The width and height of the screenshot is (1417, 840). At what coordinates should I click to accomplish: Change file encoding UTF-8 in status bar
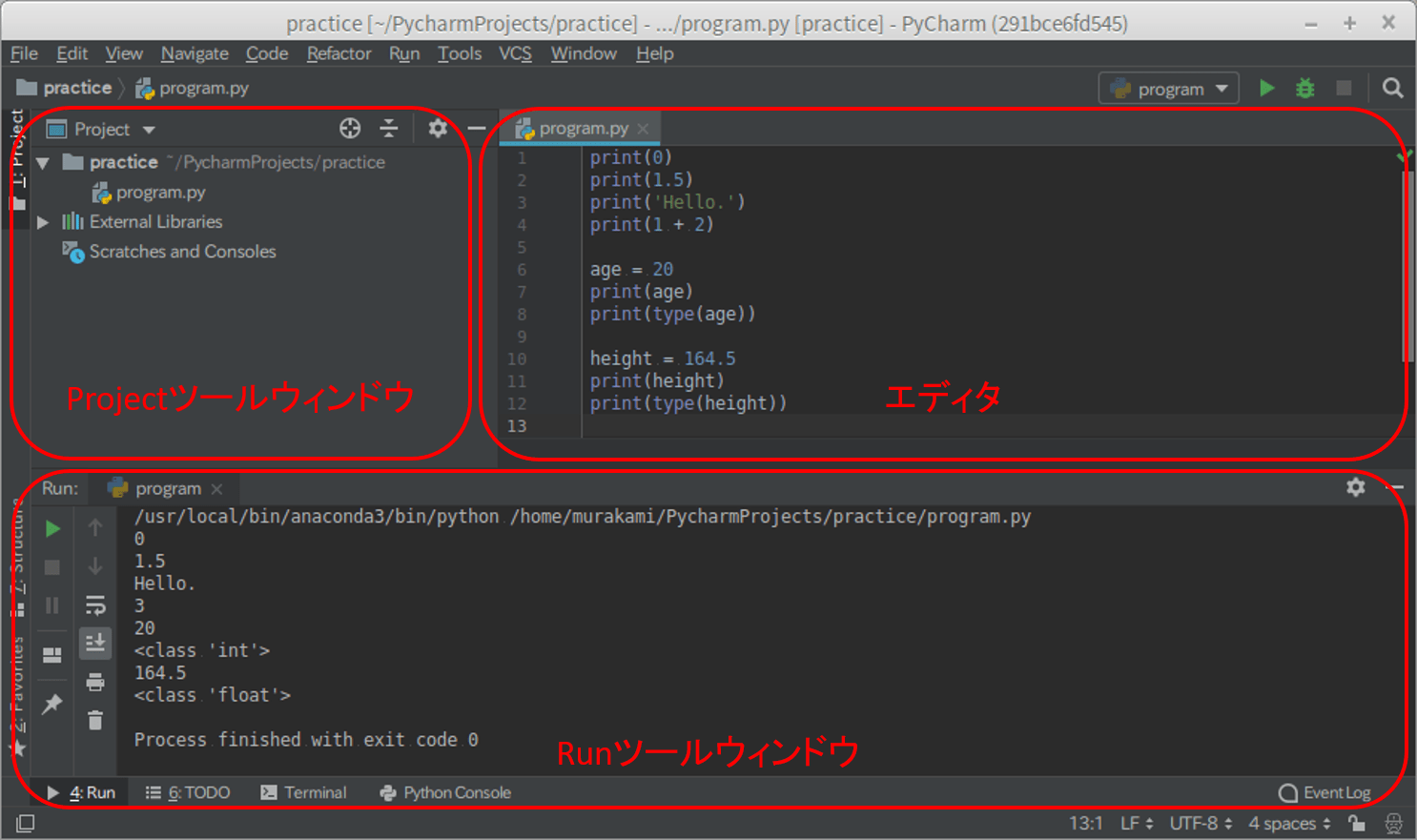click(1201, 823)
